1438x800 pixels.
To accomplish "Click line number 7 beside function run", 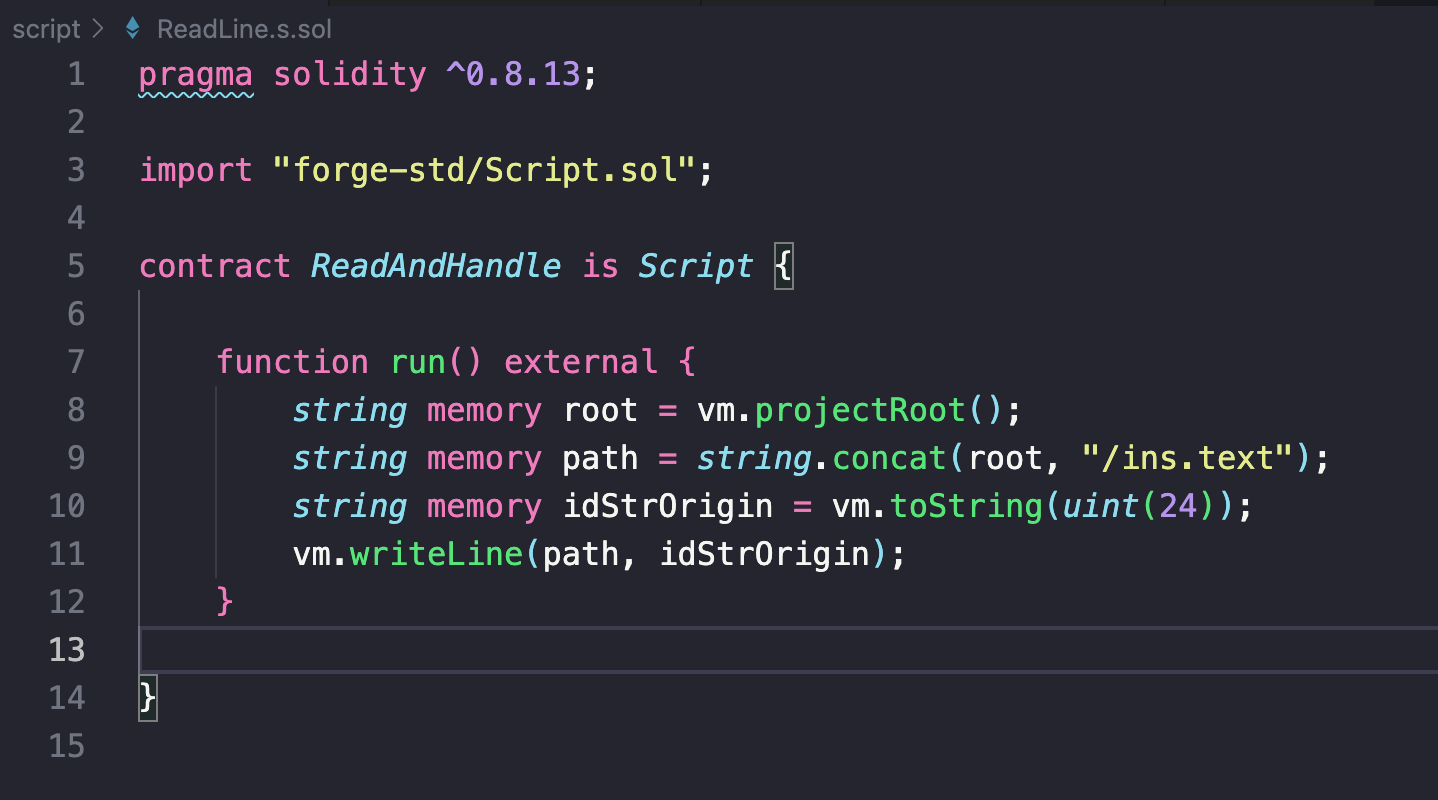I will (77, 361).
